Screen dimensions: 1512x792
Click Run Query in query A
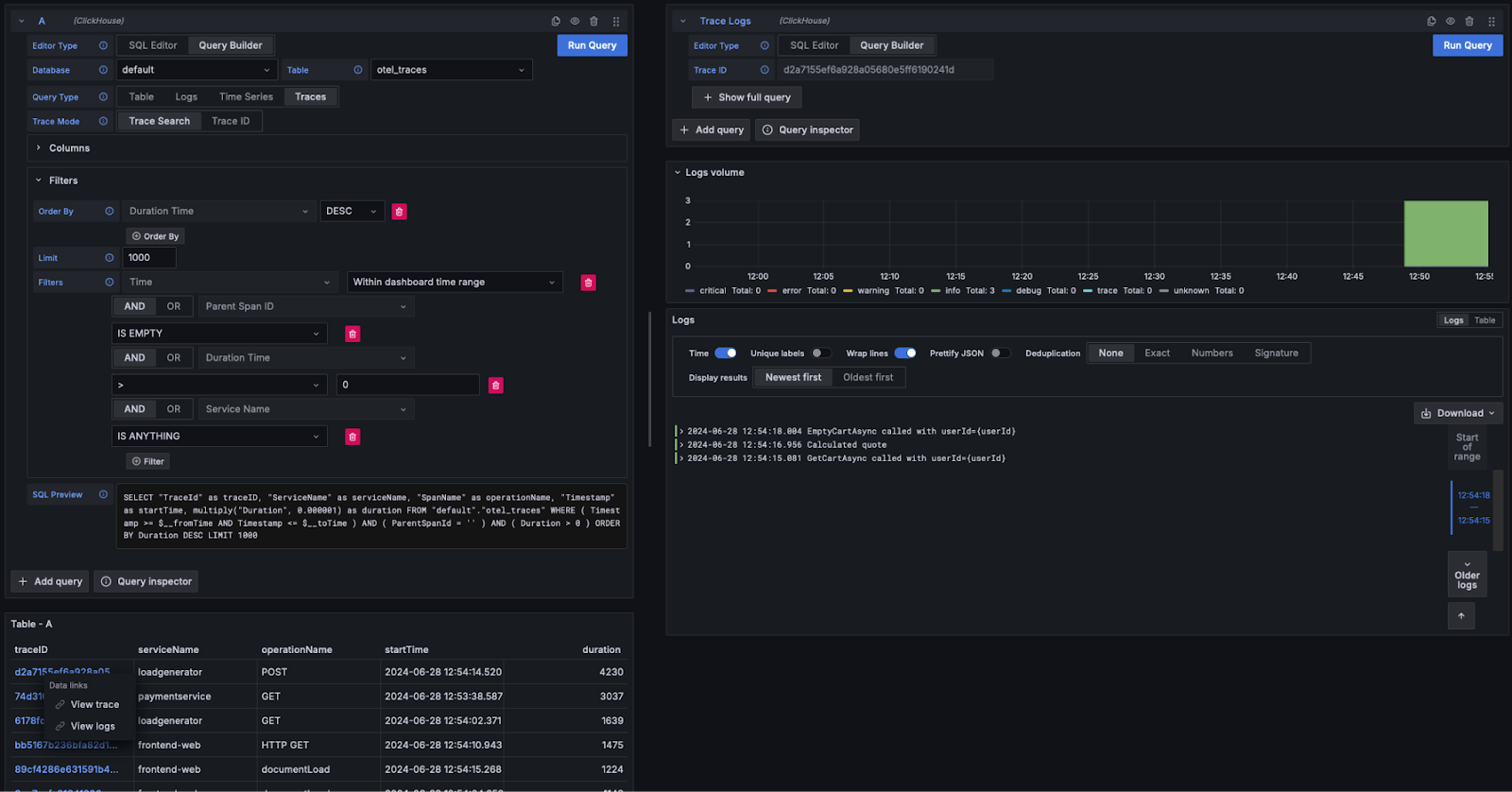pyautogui.click(x=592, y=45)
